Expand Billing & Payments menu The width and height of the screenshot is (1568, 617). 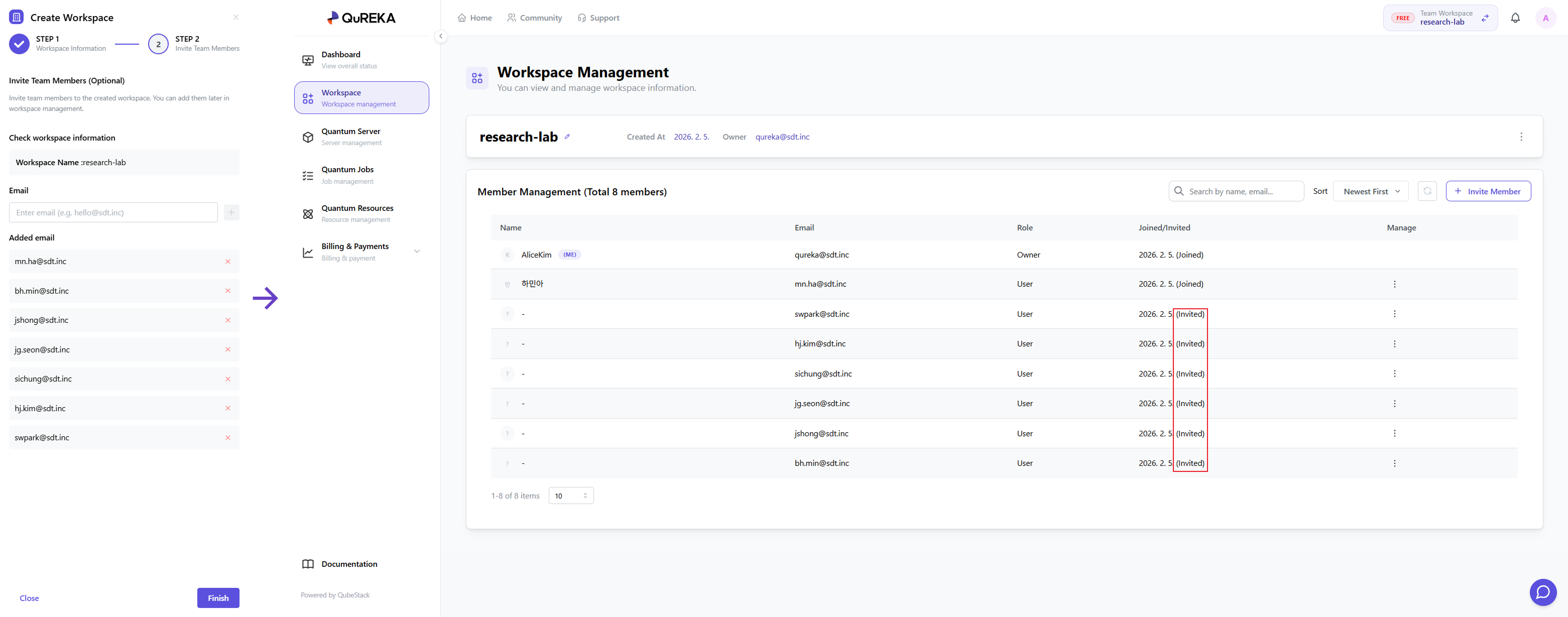pos(417,252)
